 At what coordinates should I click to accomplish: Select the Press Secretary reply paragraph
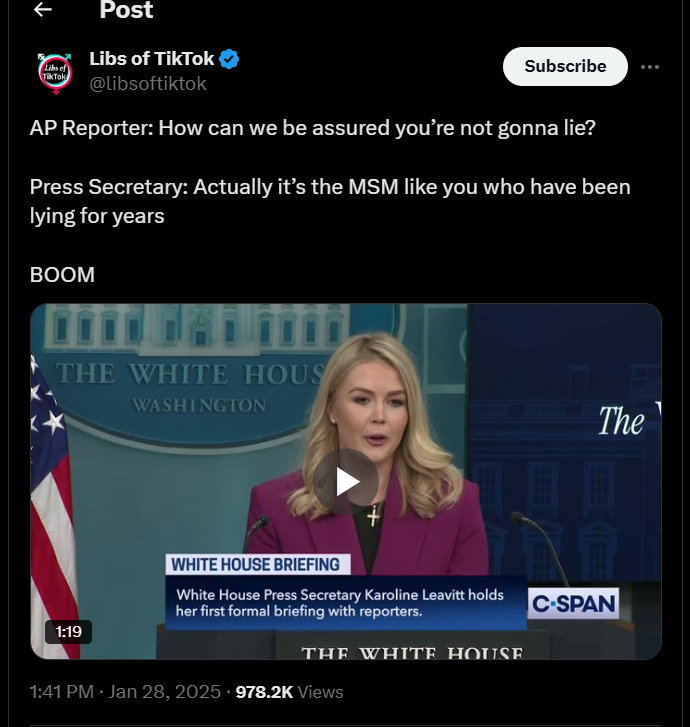[330, 202]
